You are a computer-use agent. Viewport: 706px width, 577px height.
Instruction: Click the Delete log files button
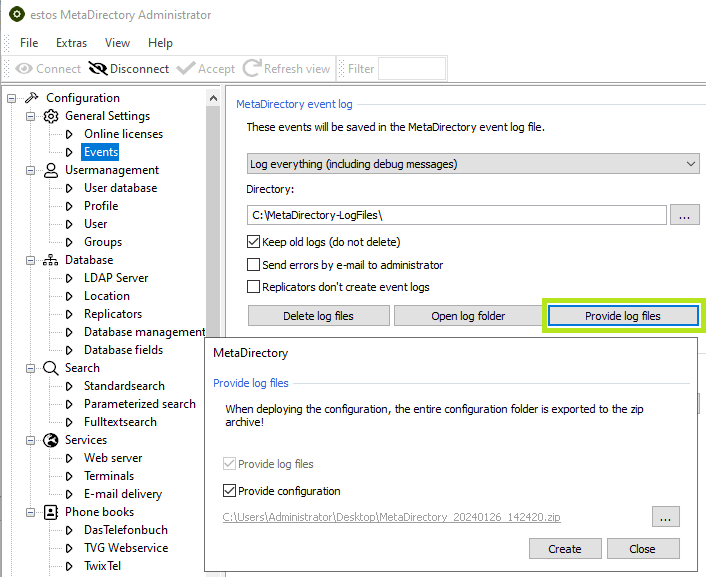click(x=317, y=316)
